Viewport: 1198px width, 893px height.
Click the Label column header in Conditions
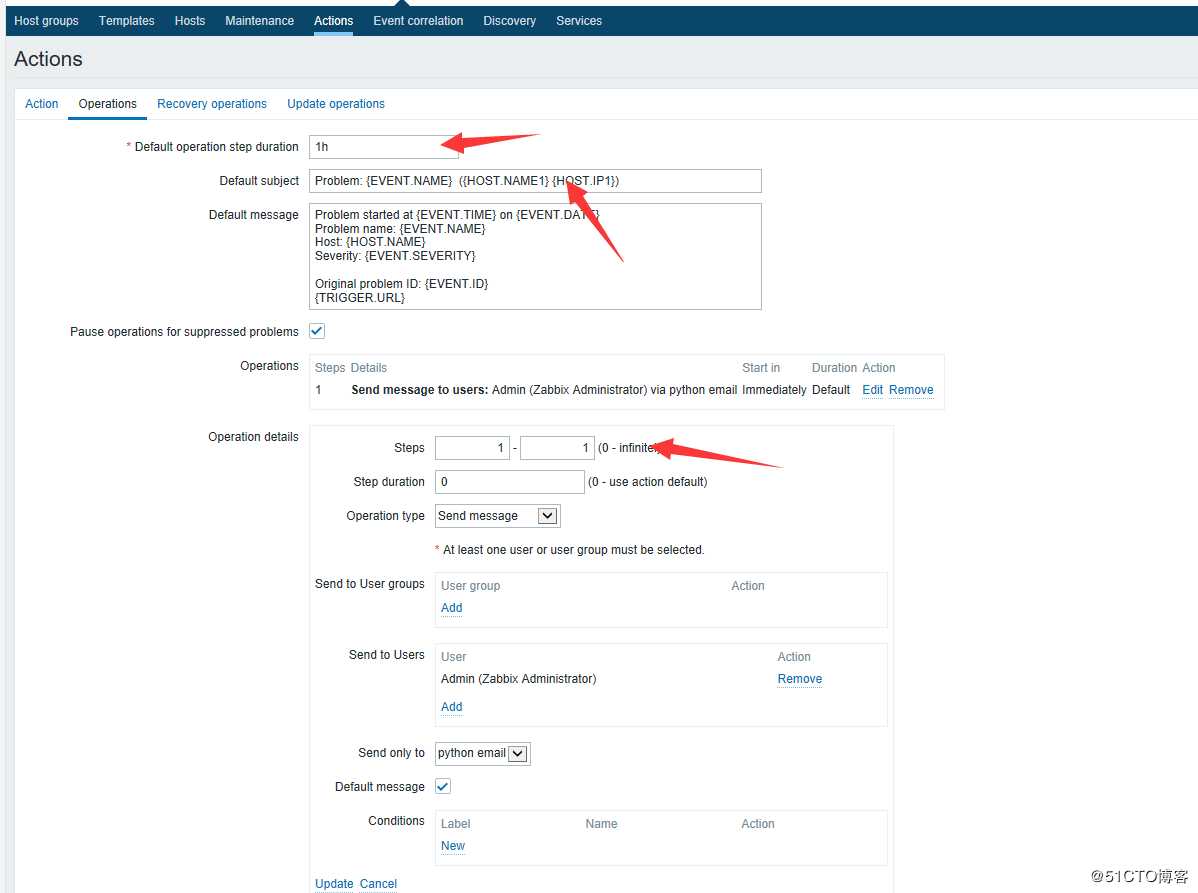point(455,824)
